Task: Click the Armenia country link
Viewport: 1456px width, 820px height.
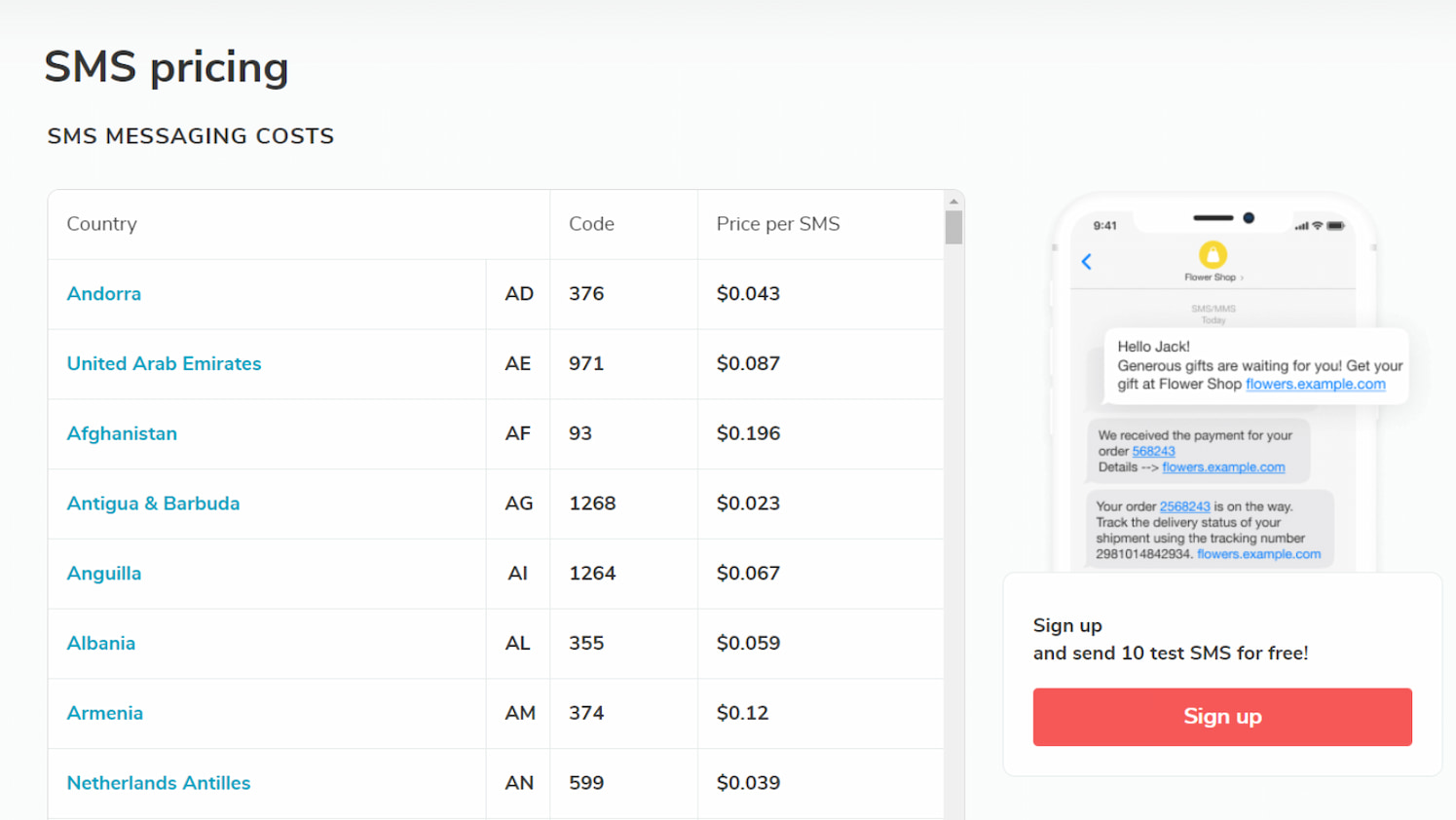Action: tap(105, 713)
